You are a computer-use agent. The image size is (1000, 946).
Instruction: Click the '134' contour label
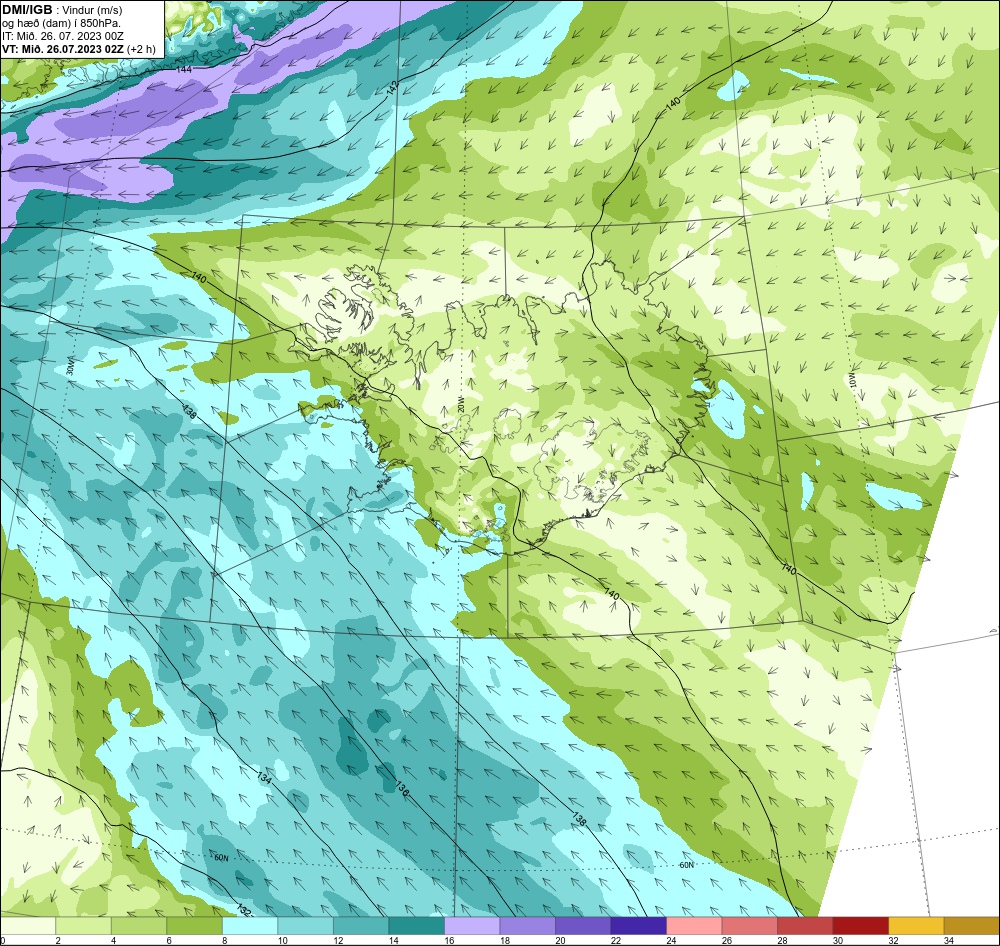(265, 778)
